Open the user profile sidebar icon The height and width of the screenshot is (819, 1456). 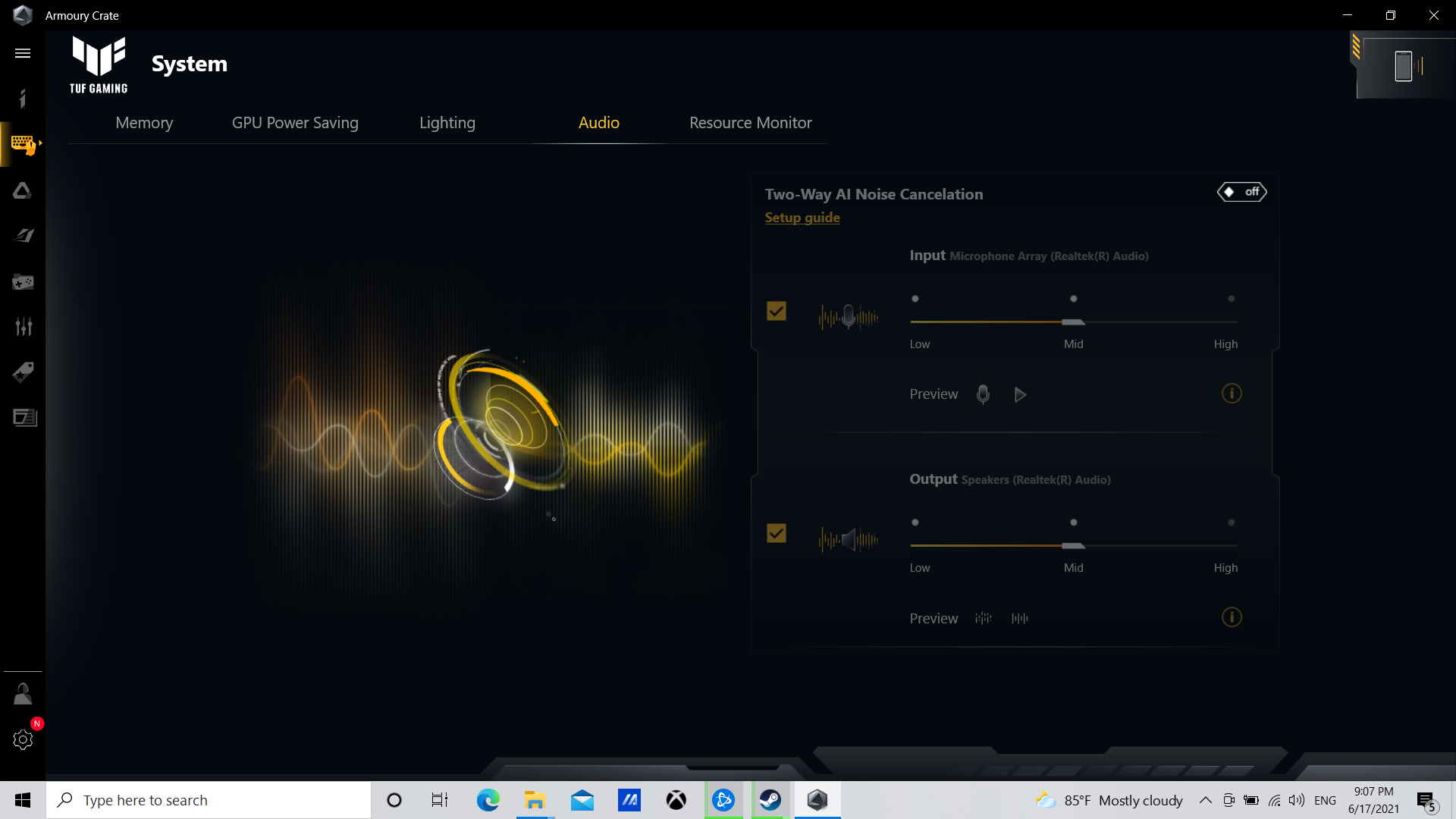pos(23,694)
